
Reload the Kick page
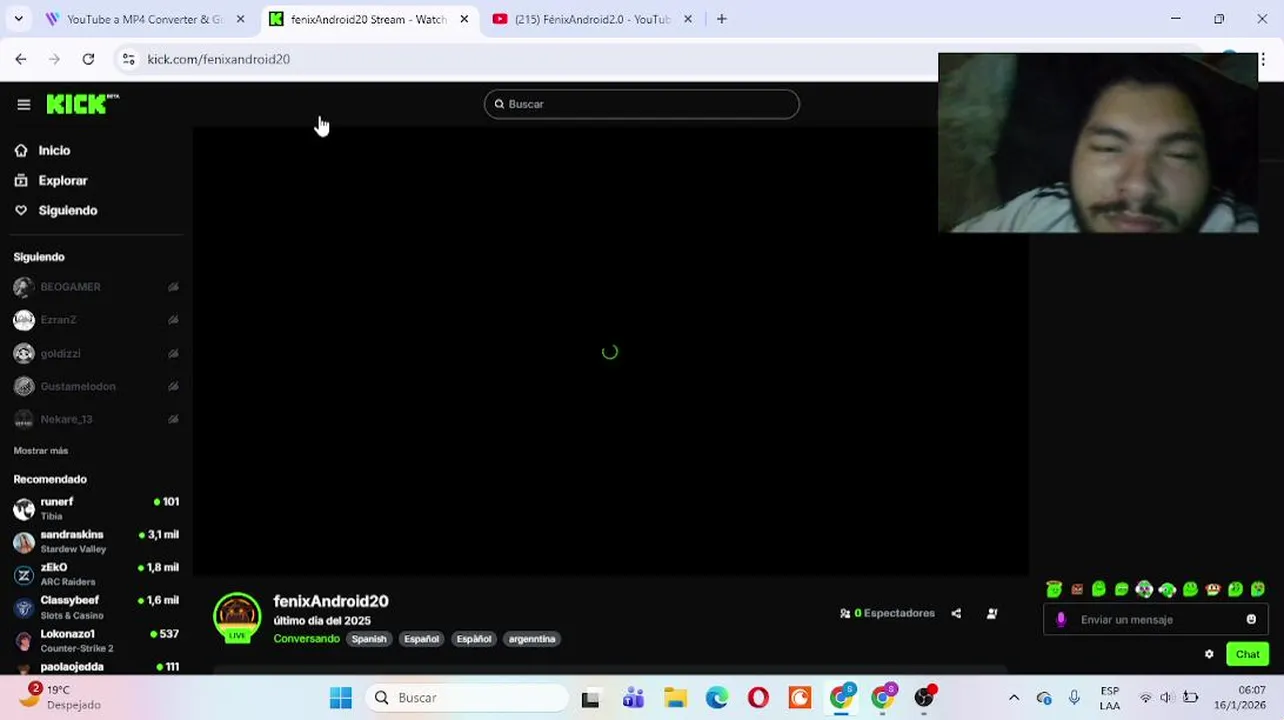(x=88, y=59)
